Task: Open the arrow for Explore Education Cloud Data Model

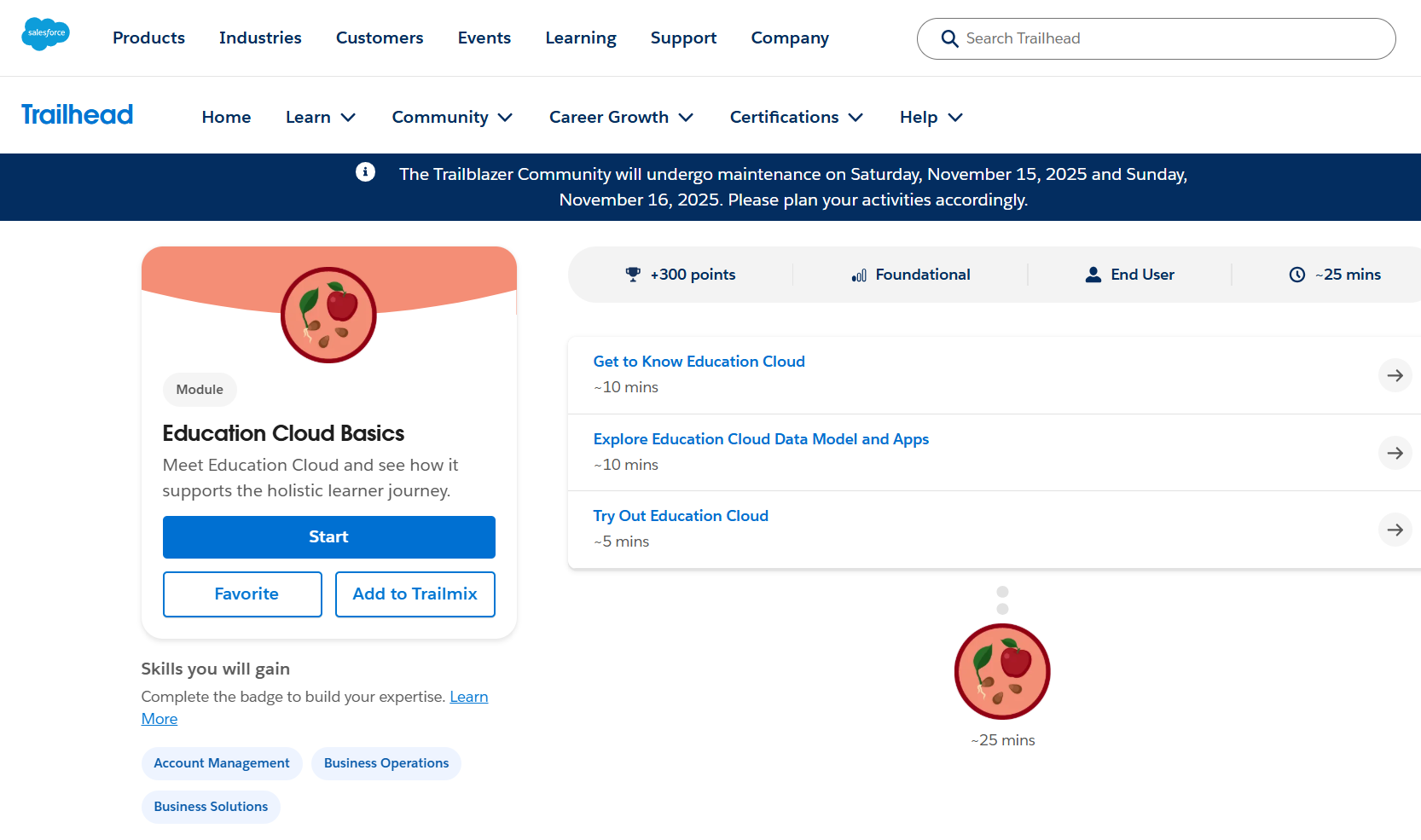Action: pyautogui.click(x=1395, y=453)
